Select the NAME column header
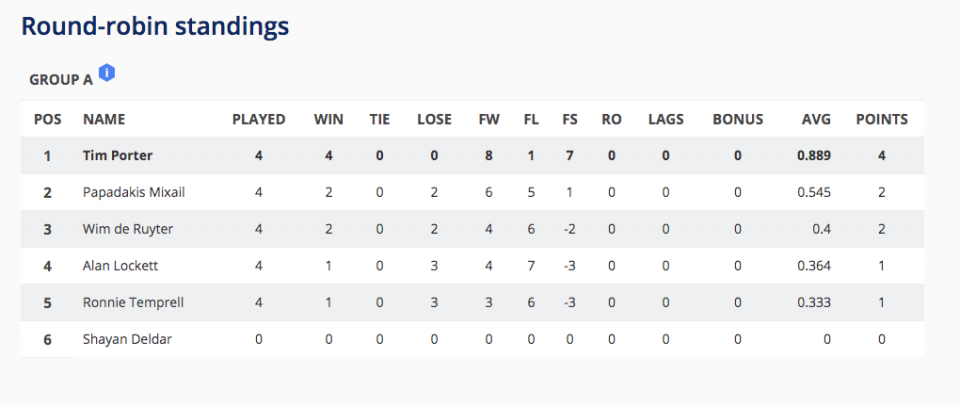The image size is (960, 407). pos(103,119)
